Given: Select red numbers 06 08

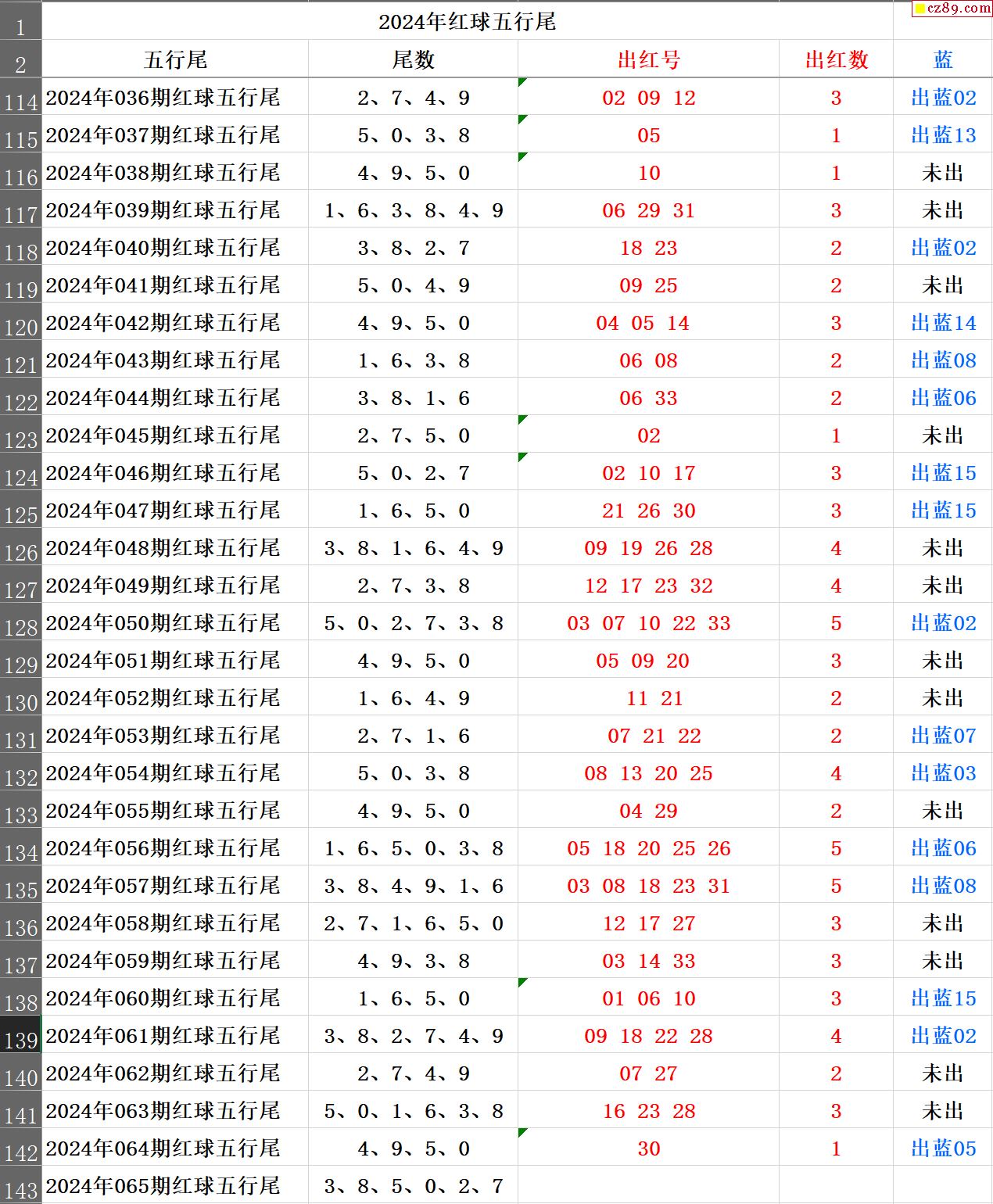Looking at the screenshot, I should (648, 360).
